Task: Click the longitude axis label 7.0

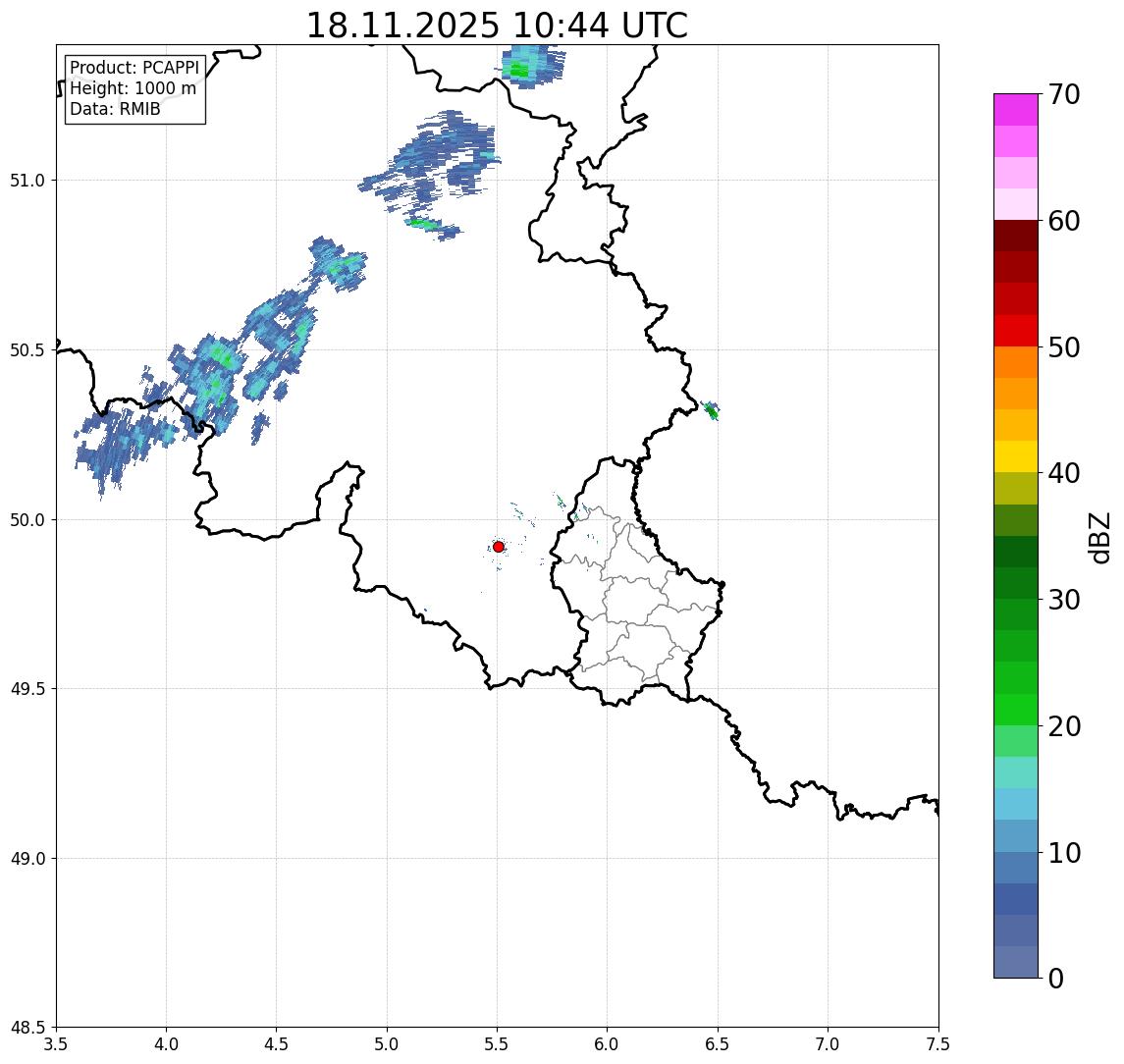Action: (x=828, y=1044)
